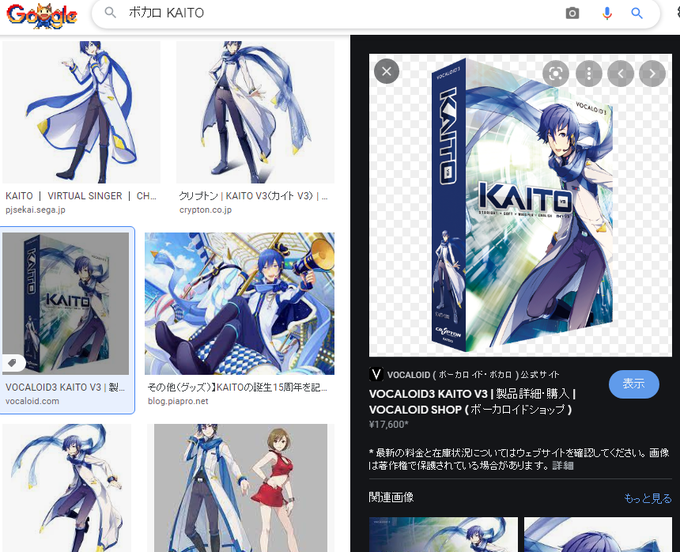Viewport: 680px width, 552px height.
Task: Select the VOCALOID3 KAITO V3 box thumbnail
Action: tap(65, 304)
